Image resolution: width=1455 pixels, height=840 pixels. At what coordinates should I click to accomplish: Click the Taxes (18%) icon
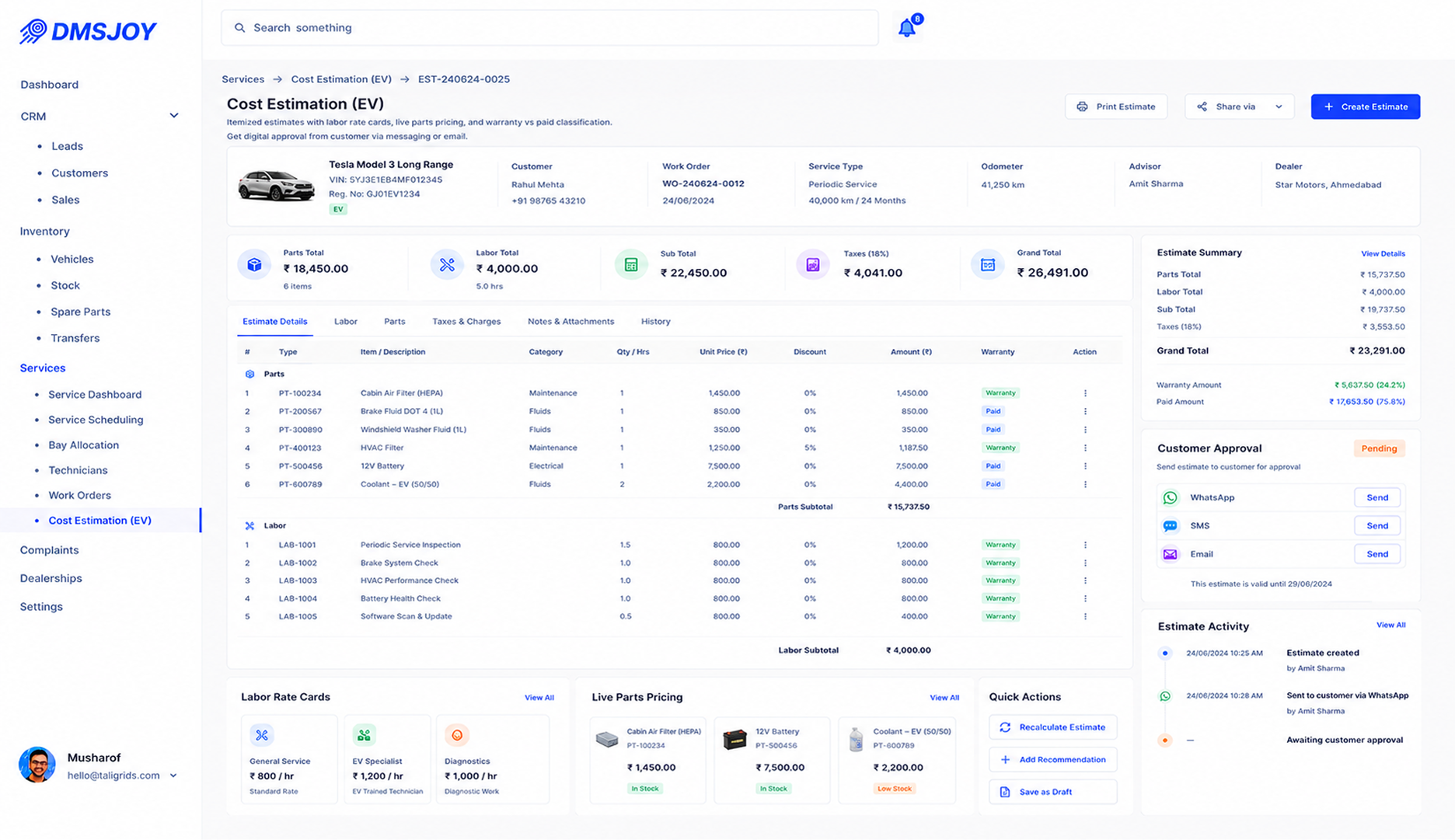click(813, 265)
